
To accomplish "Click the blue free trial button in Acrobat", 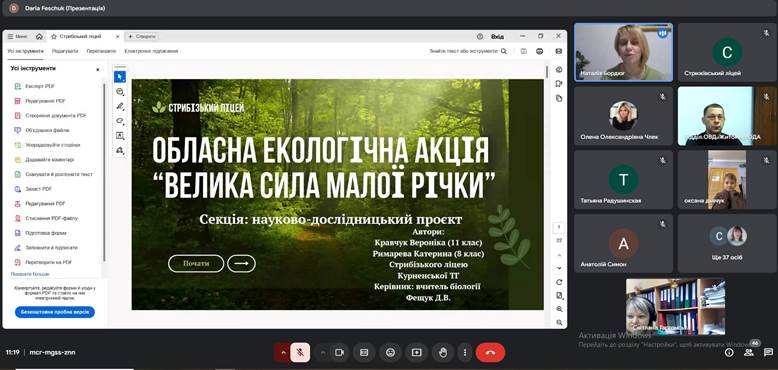I will [x=55, y=312].
